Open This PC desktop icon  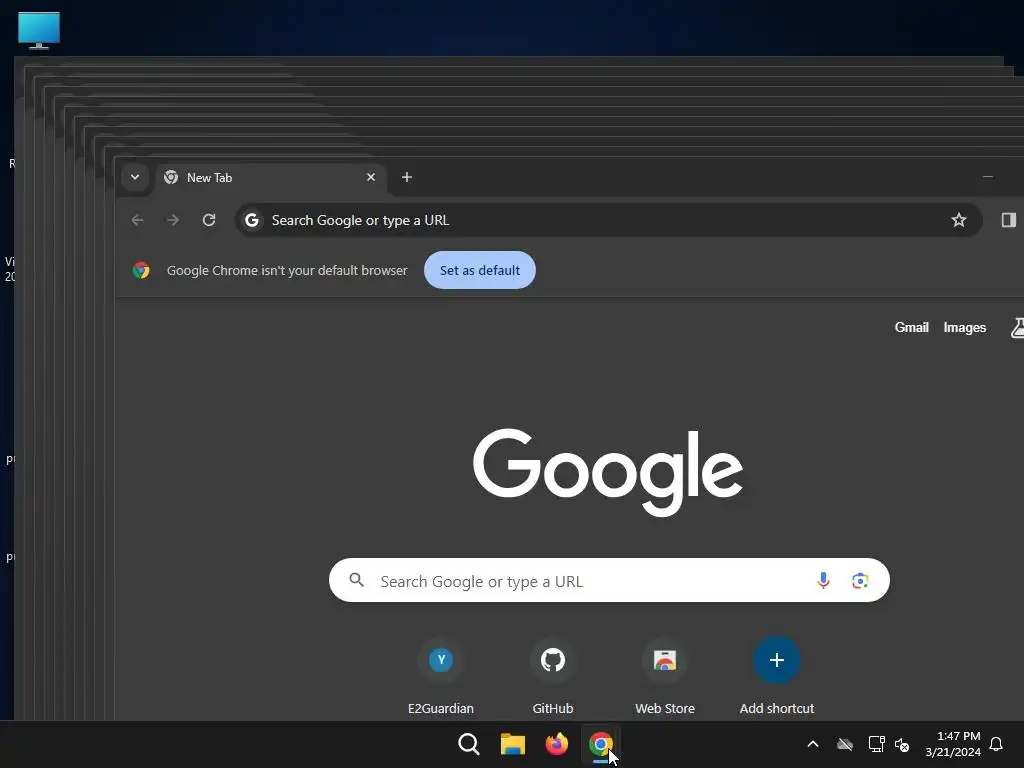point(39,30)
